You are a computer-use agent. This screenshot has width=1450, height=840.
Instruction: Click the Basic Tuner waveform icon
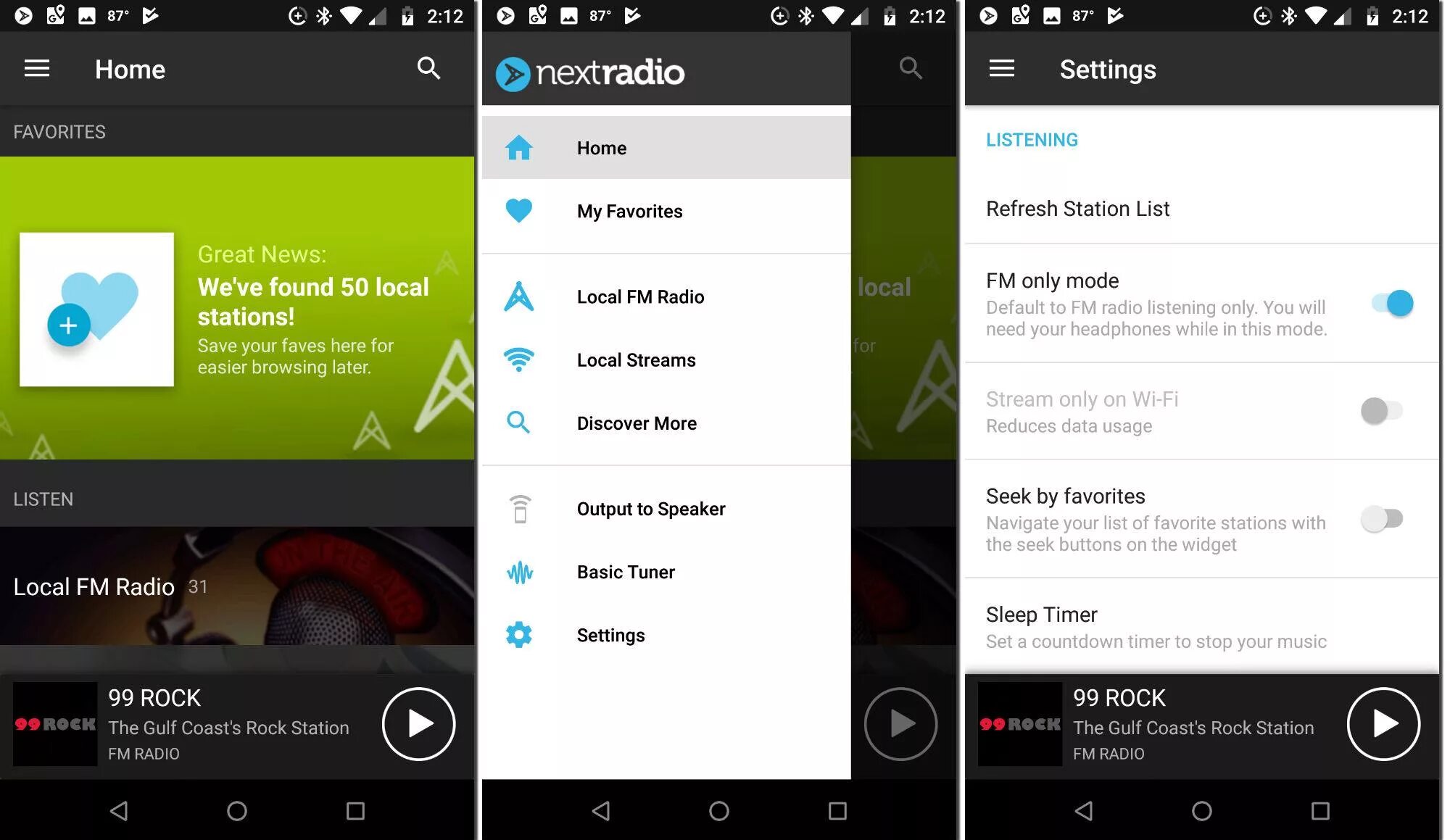point(520,572)
